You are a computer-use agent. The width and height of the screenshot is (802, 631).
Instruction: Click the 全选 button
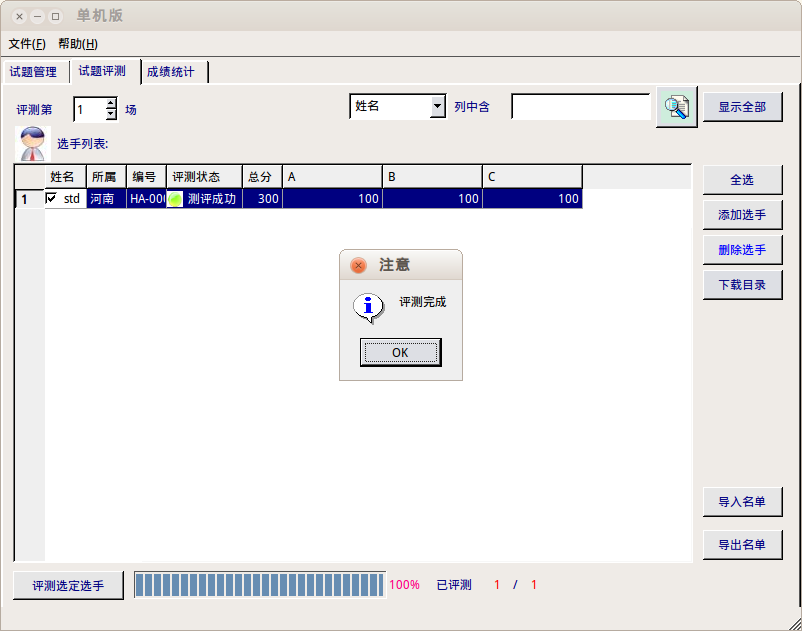(742, 180)
